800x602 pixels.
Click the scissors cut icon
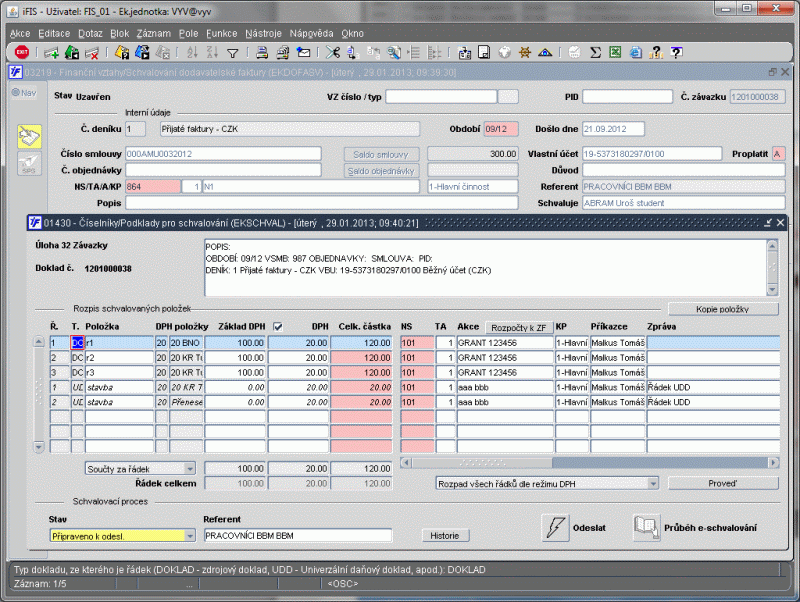pyautogui.click(x=333, y=52)
